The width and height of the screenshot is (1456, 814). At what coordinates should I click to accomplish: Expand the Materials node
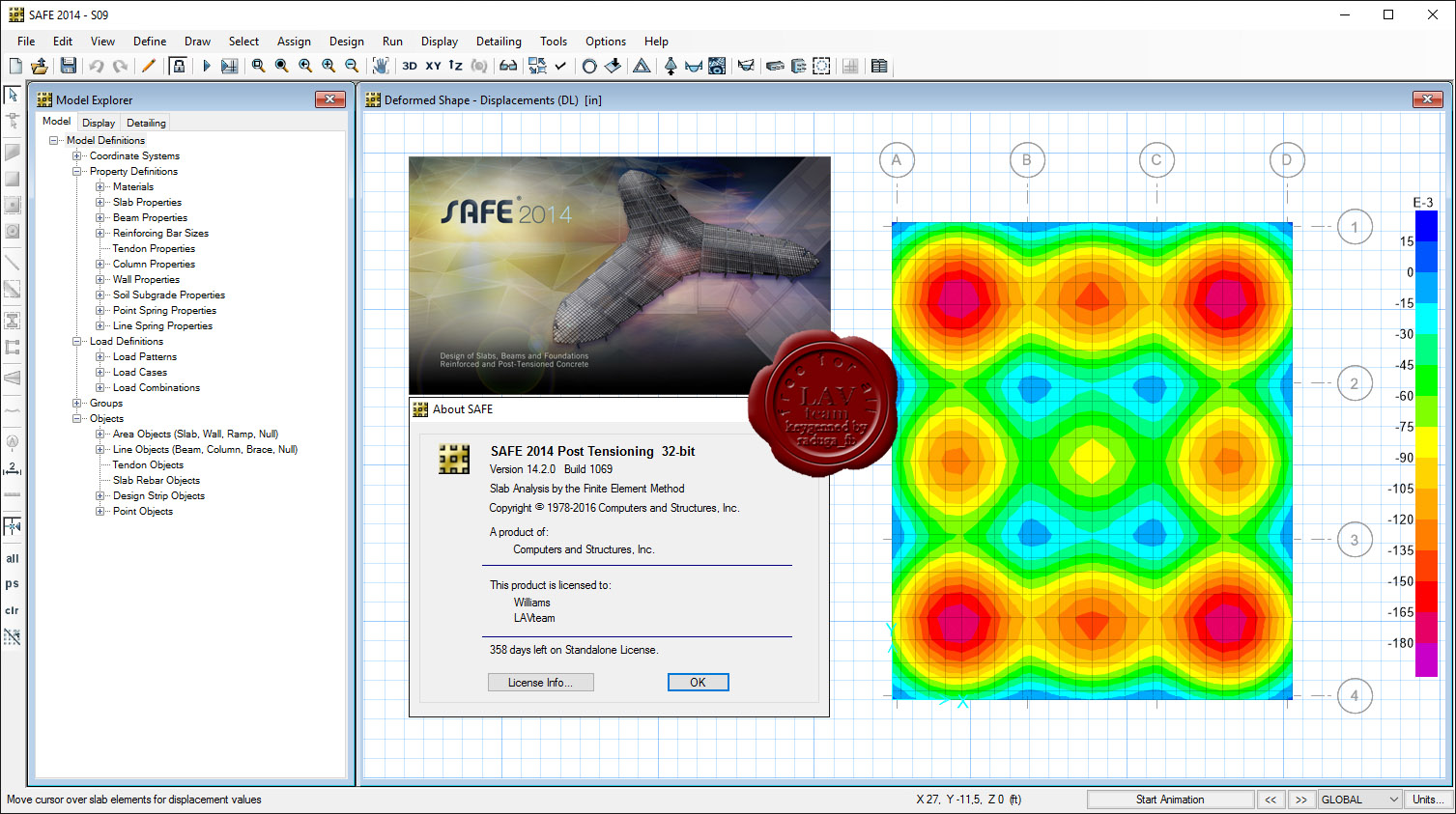coord(100,186)
